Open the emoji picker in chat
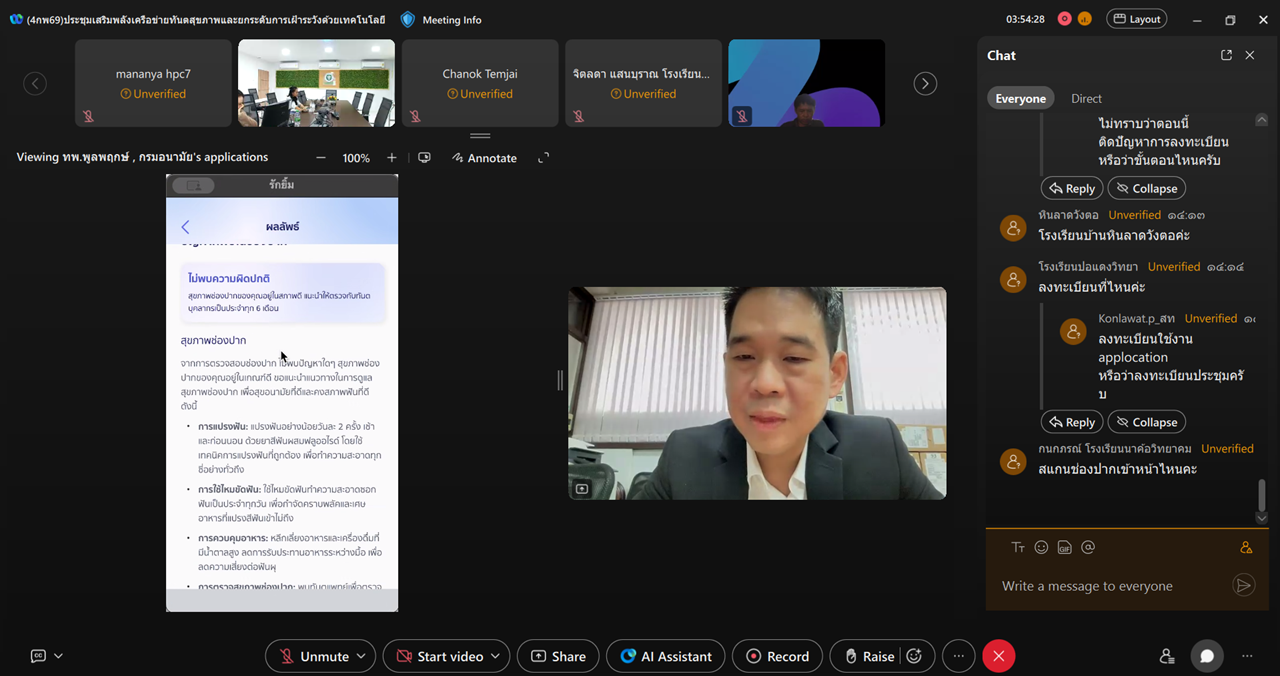The height and width of the screenshot is (676, 1280). click(1041, 547)
